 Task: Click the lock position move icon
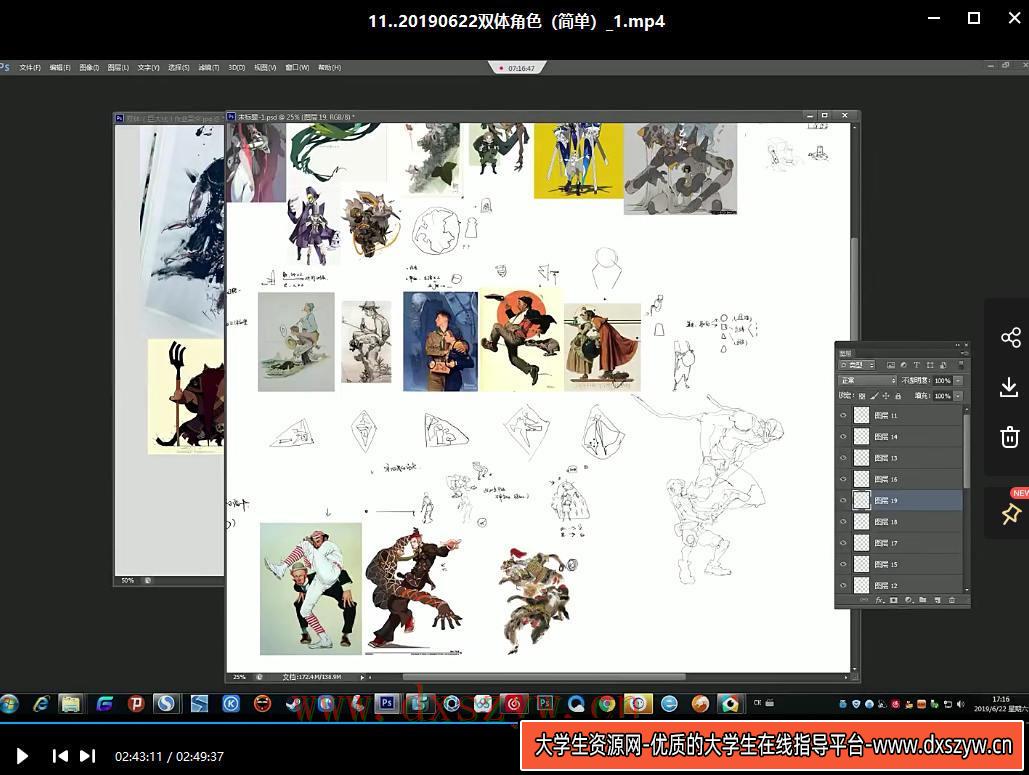point(886,396)
